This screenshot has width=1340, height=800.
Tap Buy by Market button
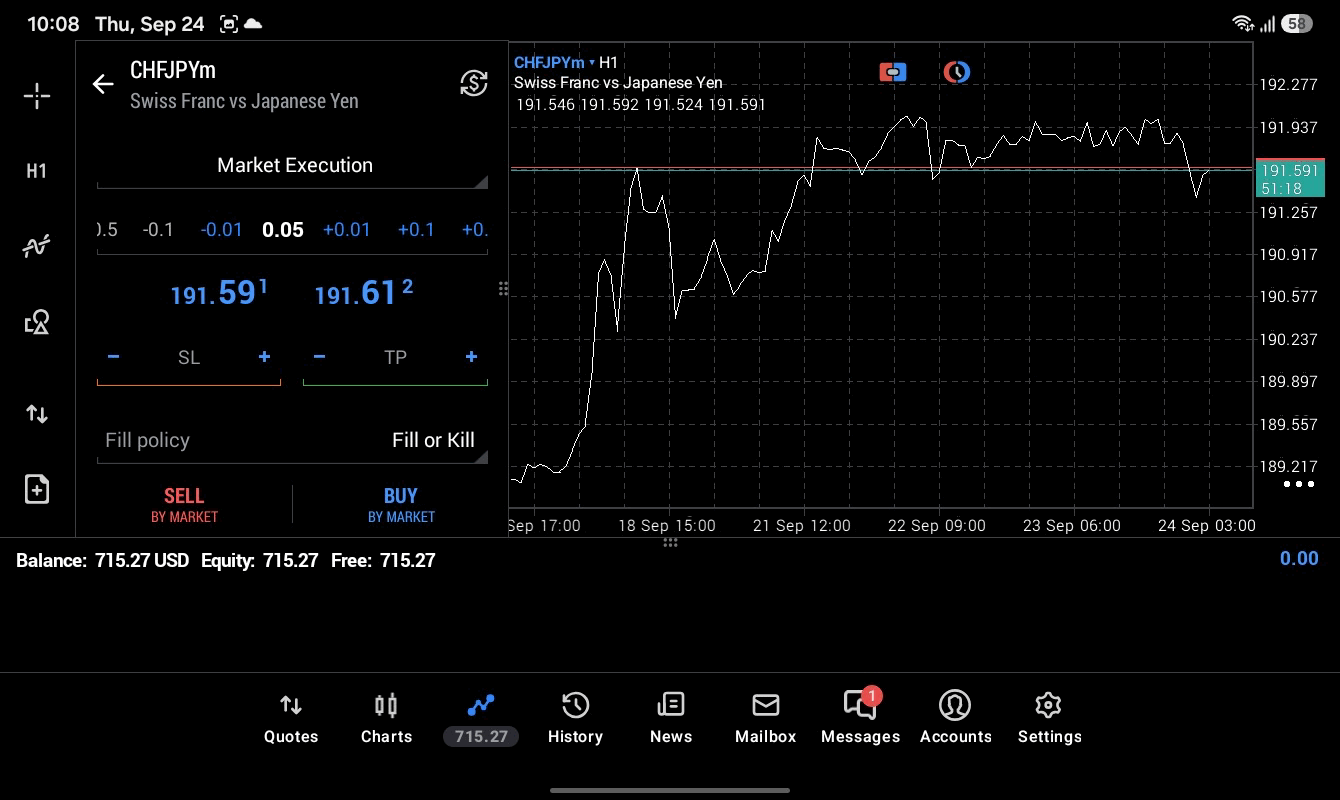click(x=401, y=505)
